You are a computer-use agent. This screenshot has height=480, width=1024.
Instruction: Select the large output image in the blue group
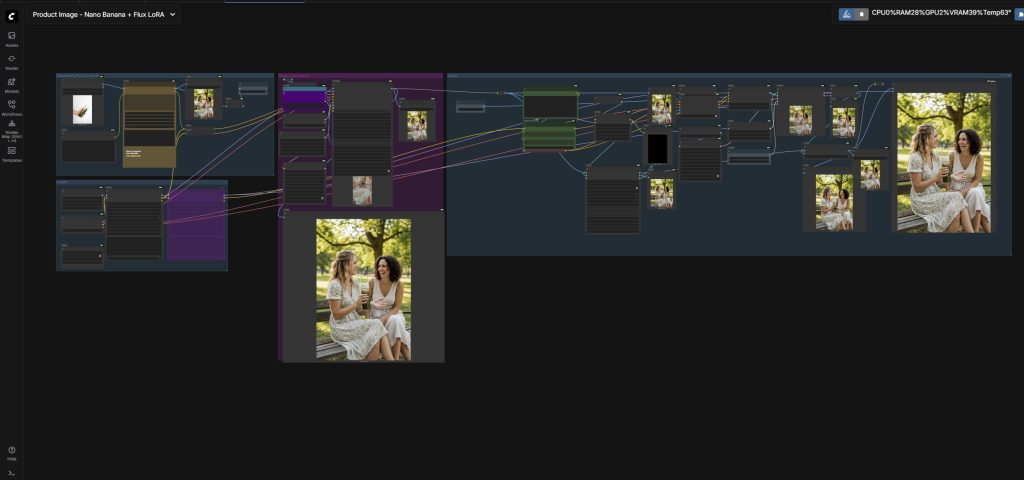coord(944,163)
